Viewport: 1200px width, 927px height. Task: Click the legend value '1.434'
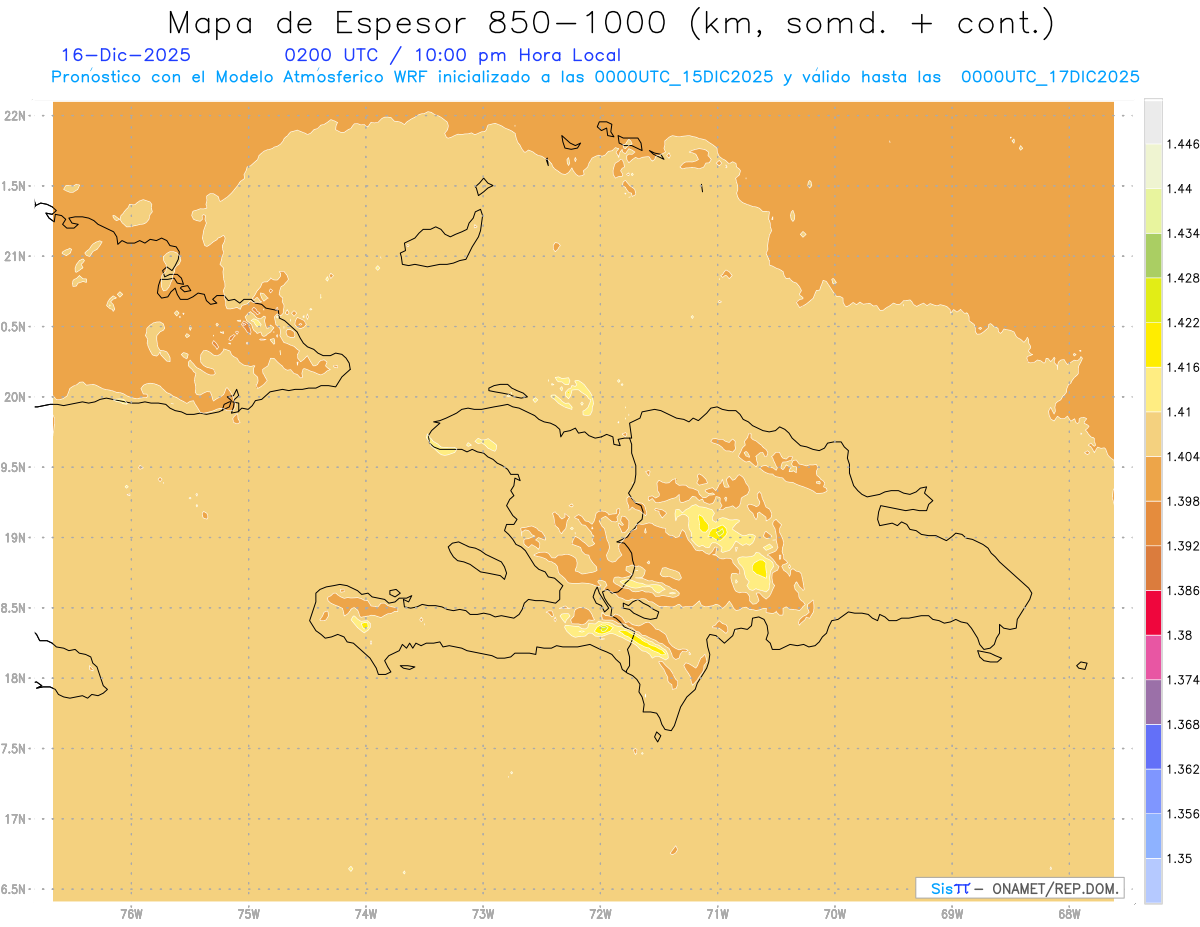(1185, 233)
